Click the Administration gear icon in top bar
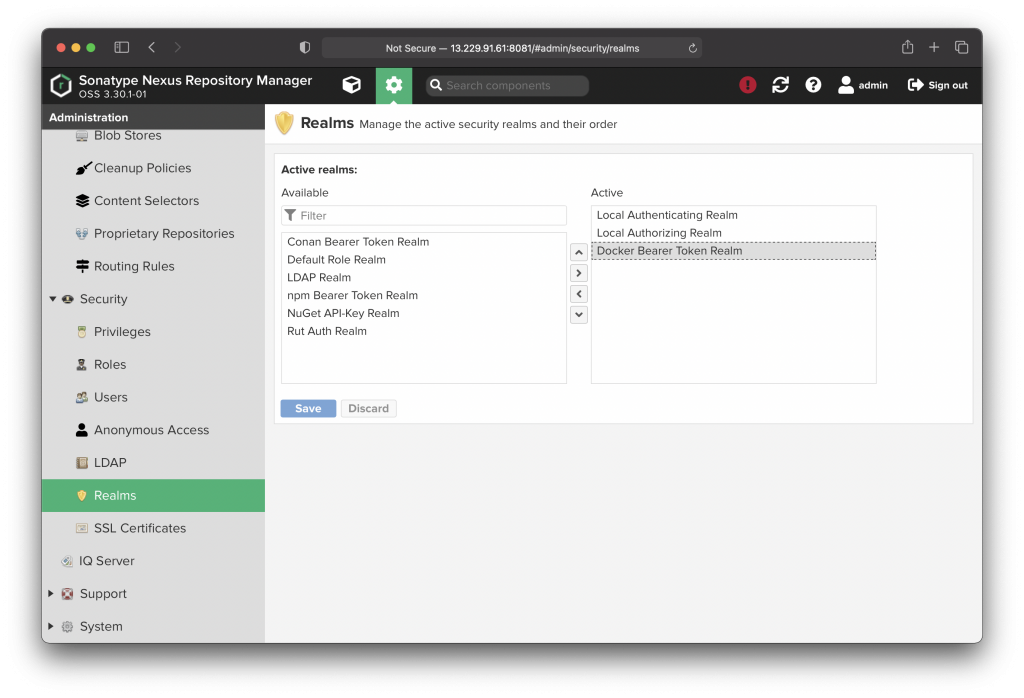This screenshot has width=1024, height=698. coord(393,85)
